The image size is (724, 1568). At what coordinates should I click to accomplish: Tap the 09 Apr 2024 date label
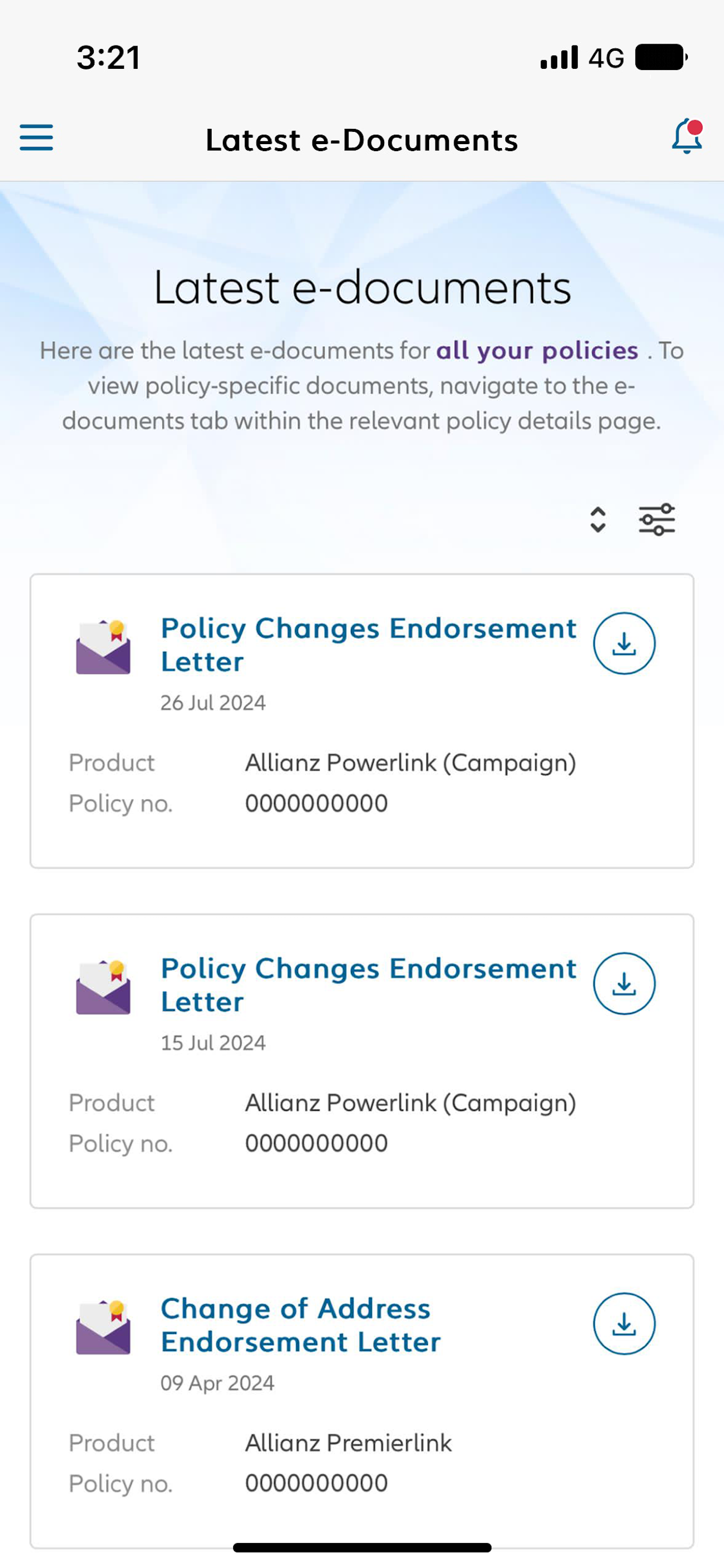(x=217, y=1383)
